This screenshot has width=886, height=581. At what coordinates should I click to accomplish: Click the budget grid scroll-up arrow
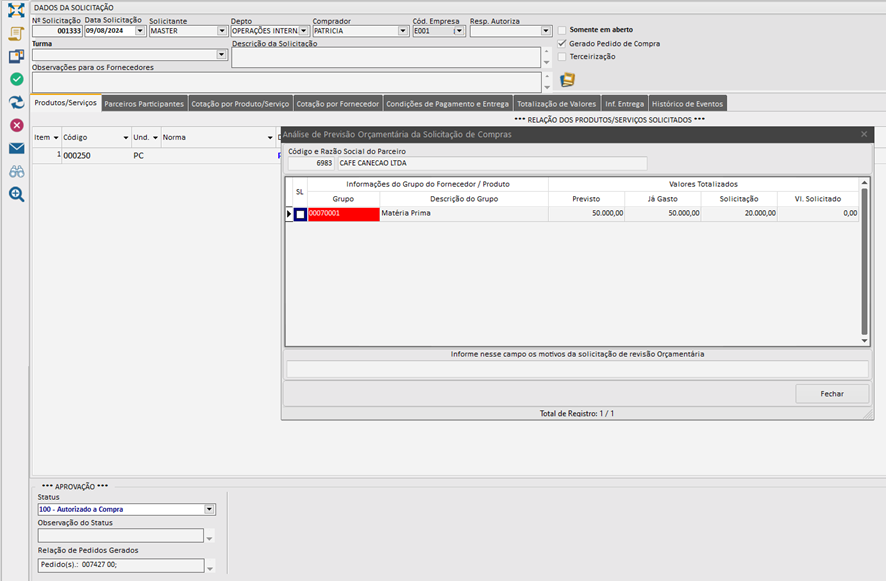pyautogui.click(x=864, y=183)
